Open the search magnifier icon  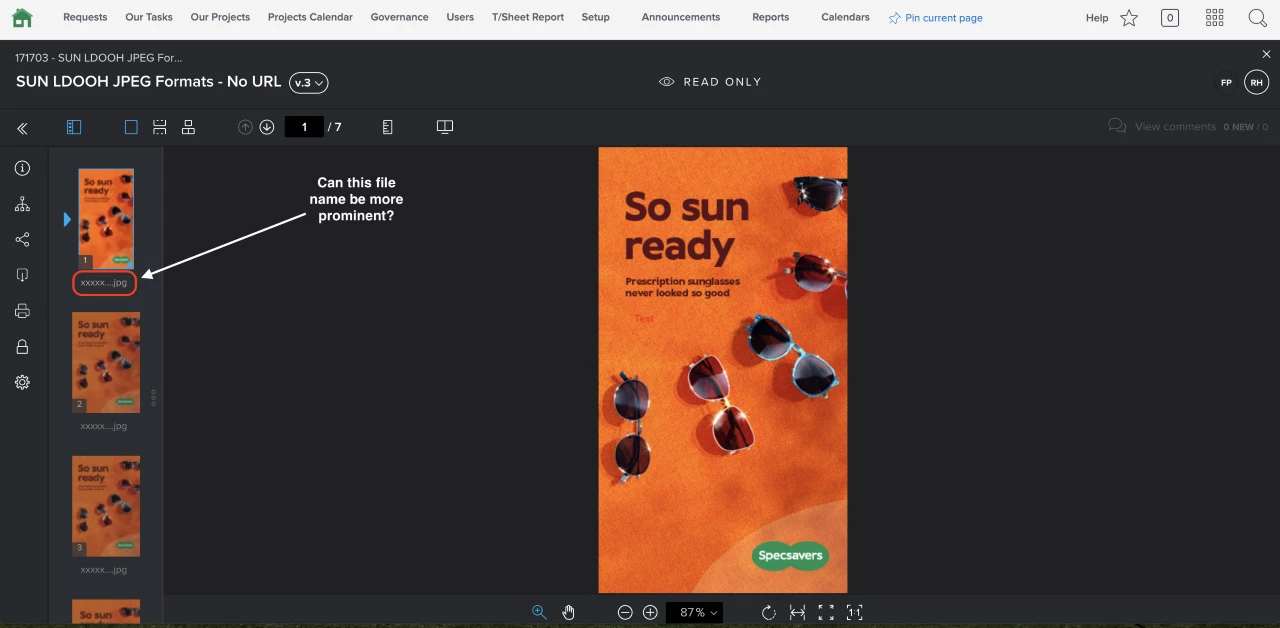(1258, 18)
